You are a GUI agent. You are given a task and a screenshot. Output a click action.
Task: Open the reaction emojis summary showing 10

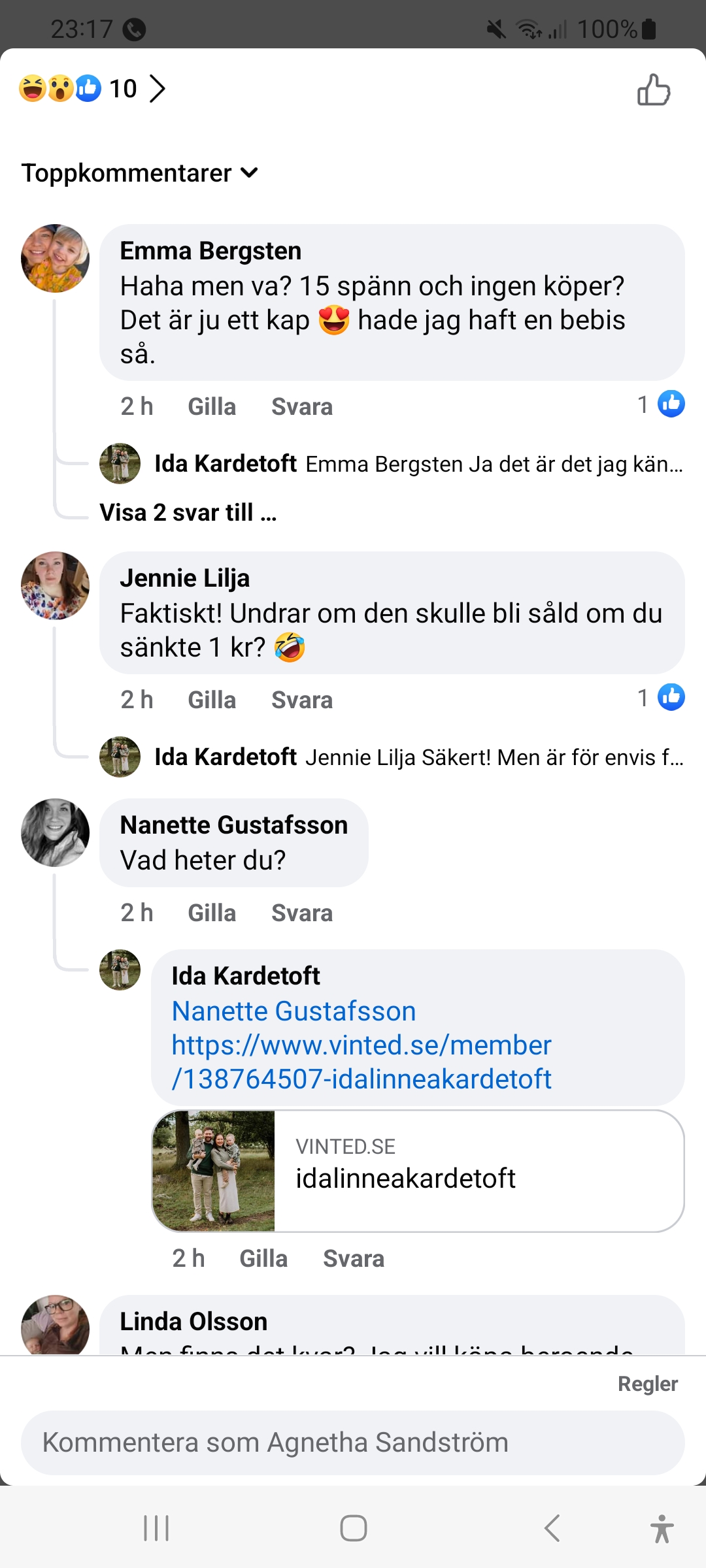point(92,89)
